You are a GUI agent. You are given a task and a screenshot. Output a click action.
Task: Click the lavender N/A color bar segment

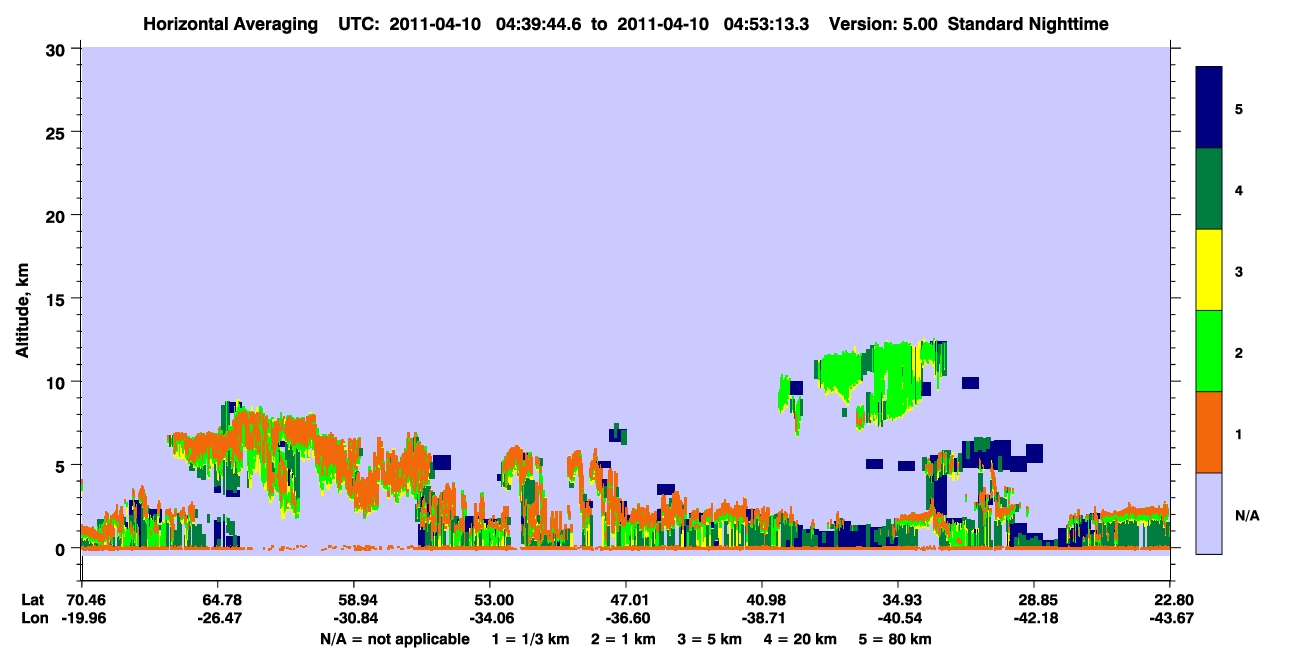[1209, 513]
